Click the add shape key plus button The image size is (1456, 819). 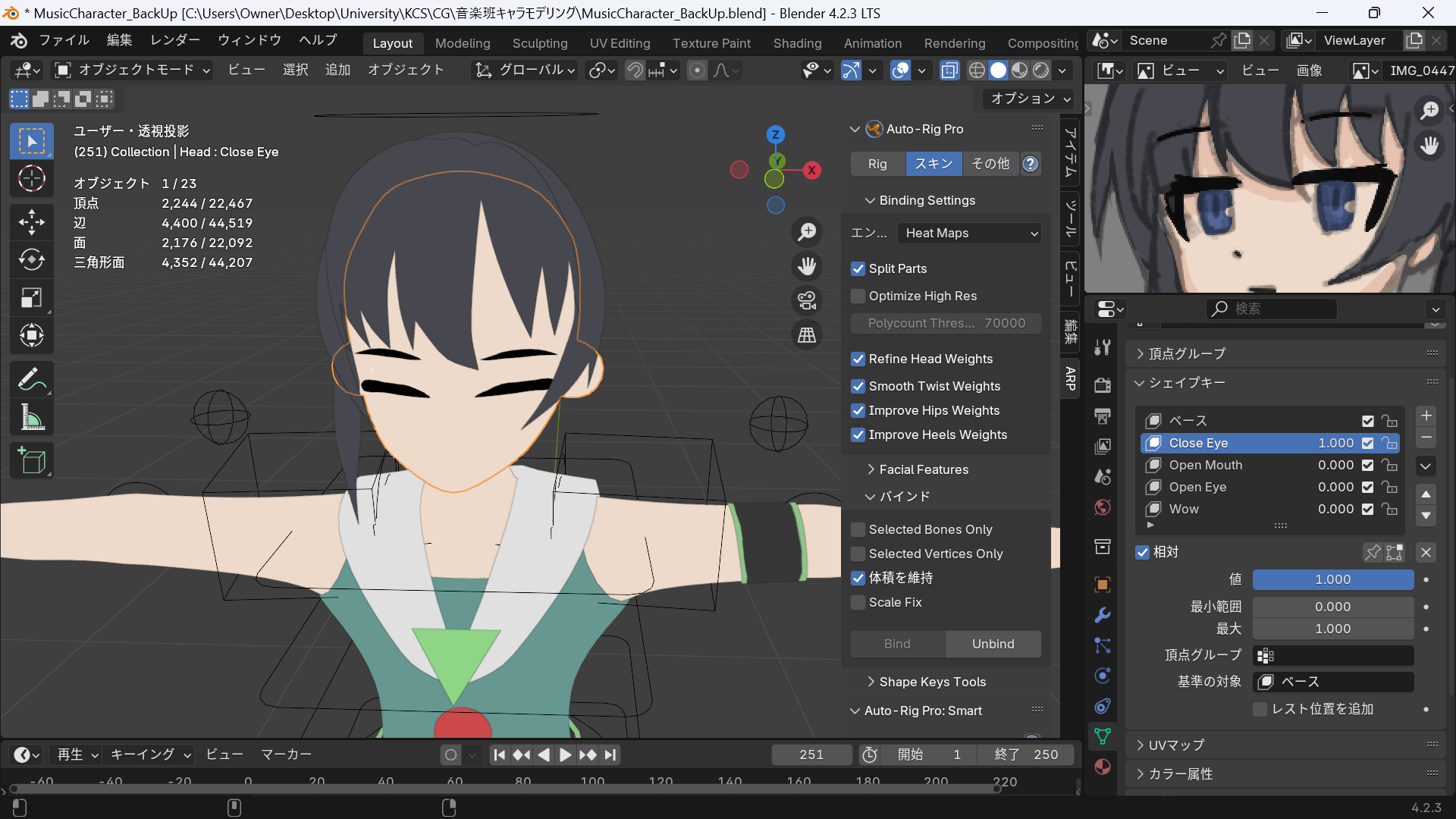pos(1426,416)
